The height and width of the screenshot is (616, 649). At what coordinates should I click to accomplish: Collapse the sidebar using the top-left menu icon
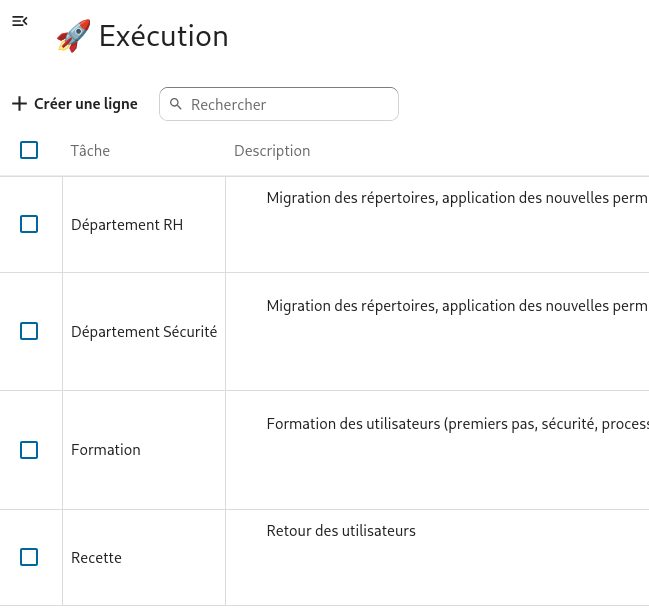click(x=20, y=21)
